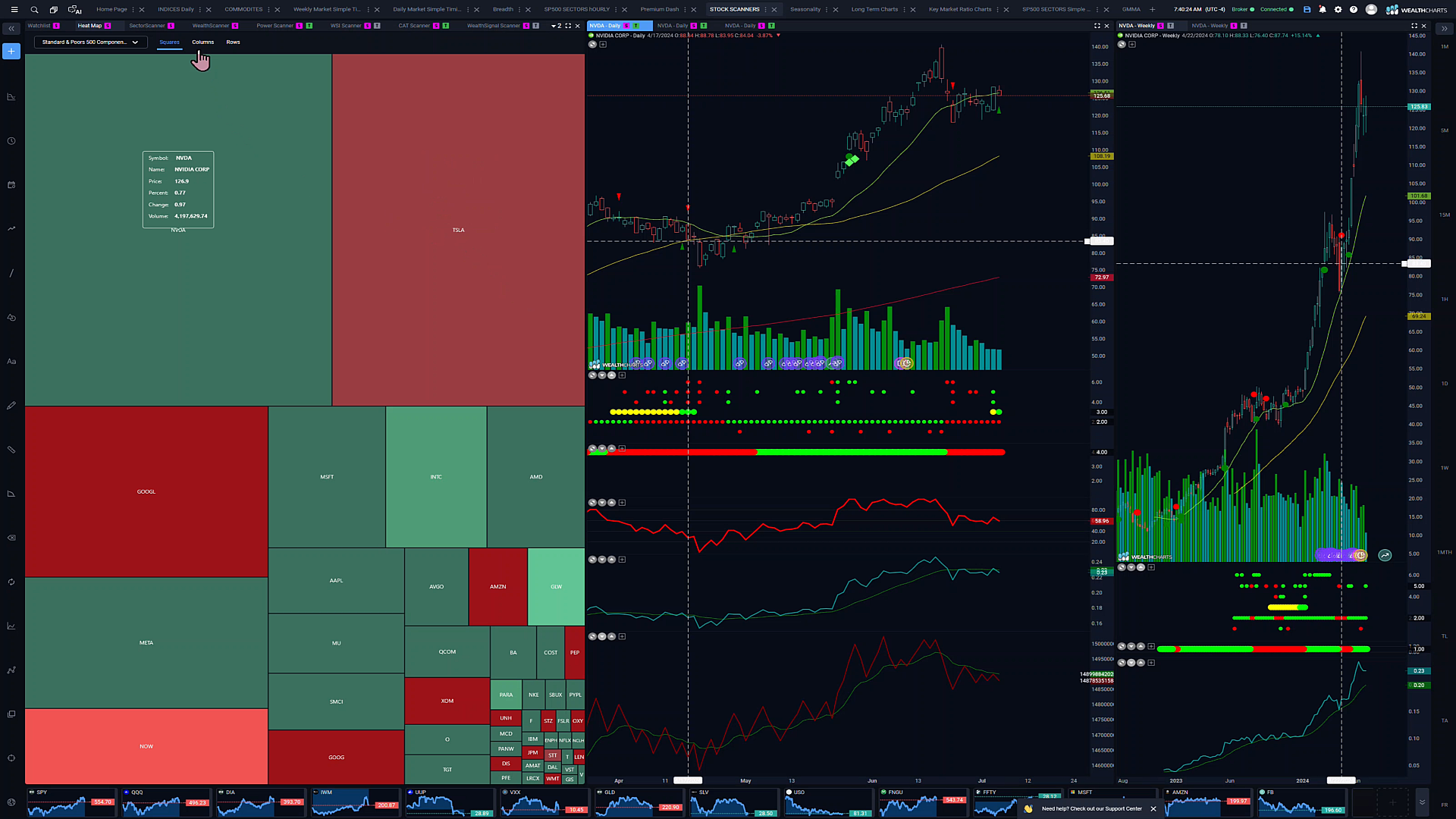The height and width of the screenshot is (819, 1456).
Task: Save the workspace with the floppy disk icon
Action: point(1307,10)
